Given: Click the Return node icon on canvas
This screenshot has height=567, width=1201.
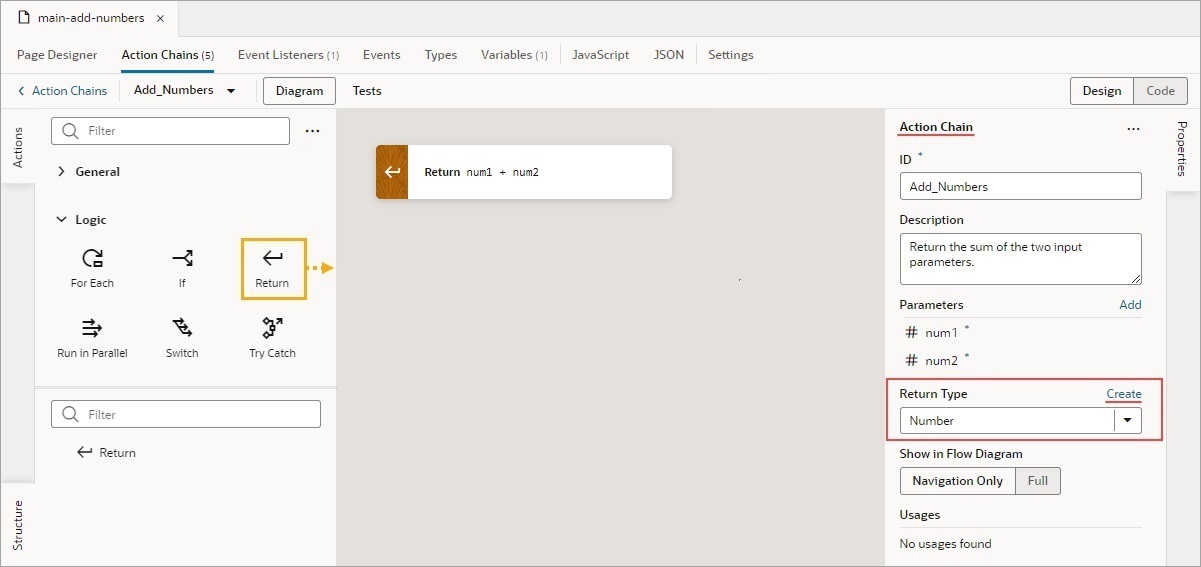Looking at the screenshot, I should tap(392, 172).
